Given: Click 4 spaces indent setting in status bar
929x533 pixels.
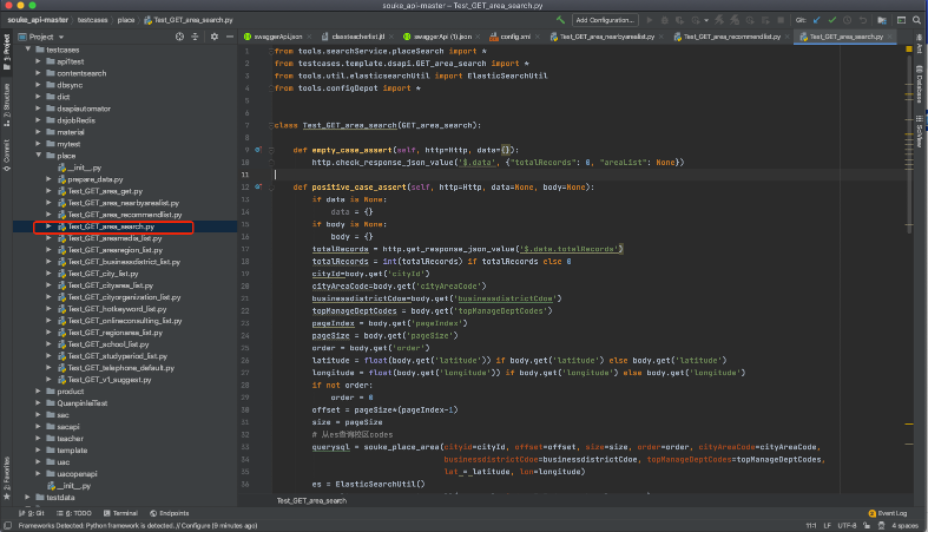Looking at the screenshot, I should point(905,526).
